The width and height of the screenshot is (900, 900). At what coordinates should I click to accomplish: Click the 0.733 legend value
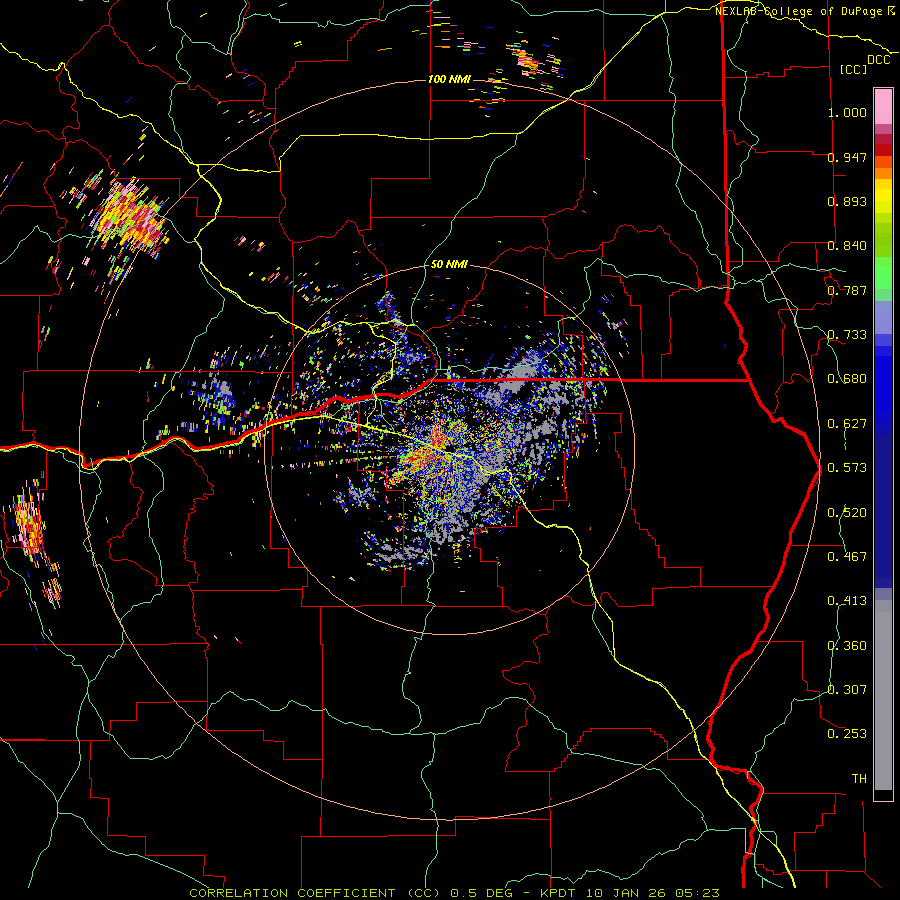click(847, 335)
